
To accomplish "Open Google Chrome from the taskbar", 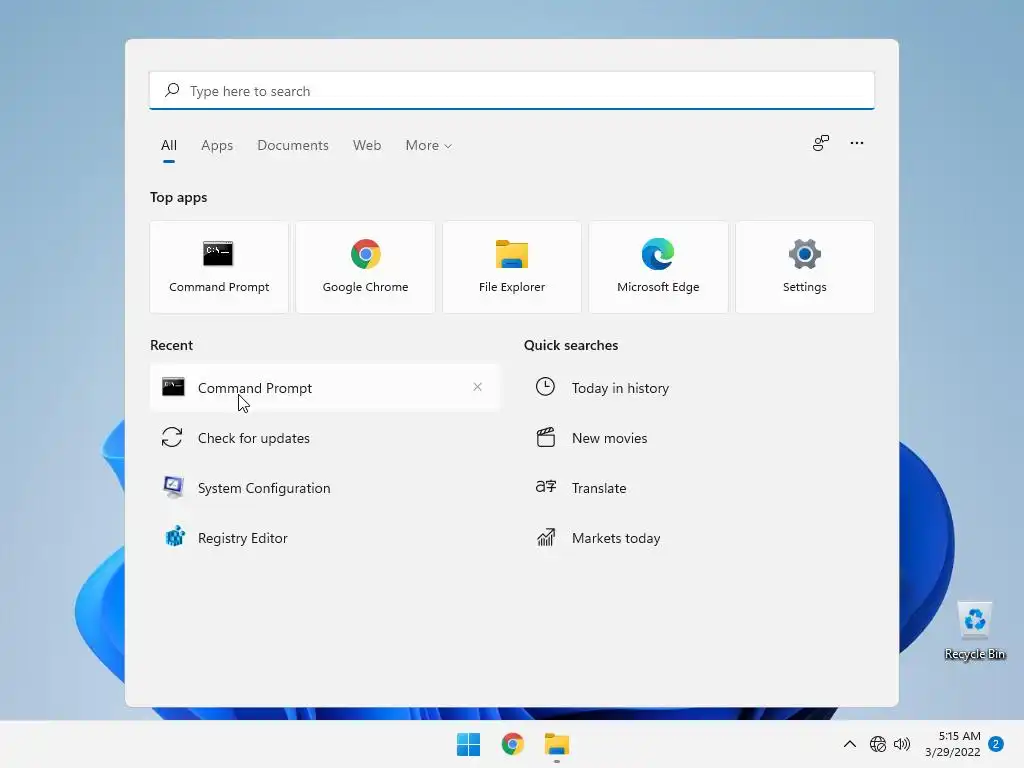I will tap(513, 744).
